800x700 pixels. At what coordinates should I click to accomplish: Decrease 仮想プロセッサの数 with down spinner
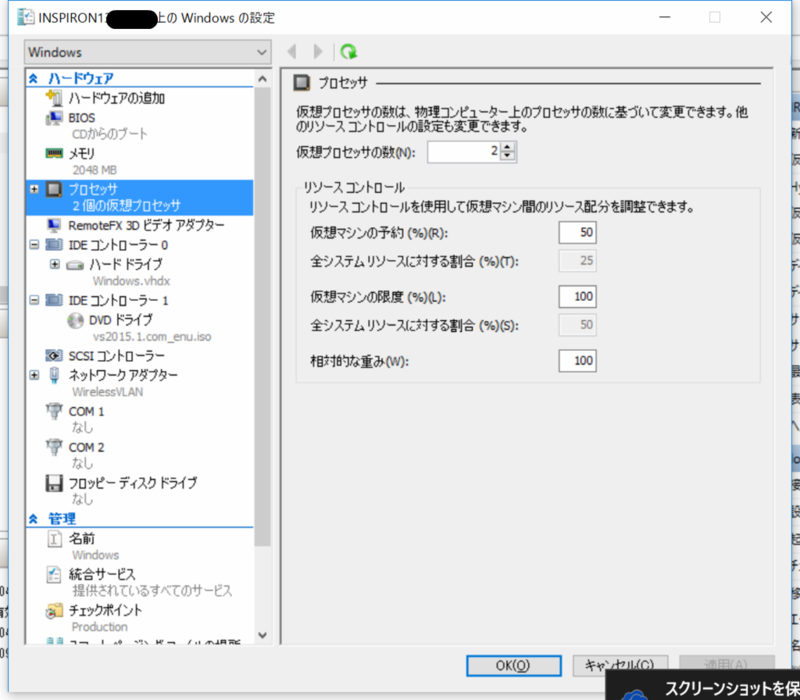click(507, 156)
